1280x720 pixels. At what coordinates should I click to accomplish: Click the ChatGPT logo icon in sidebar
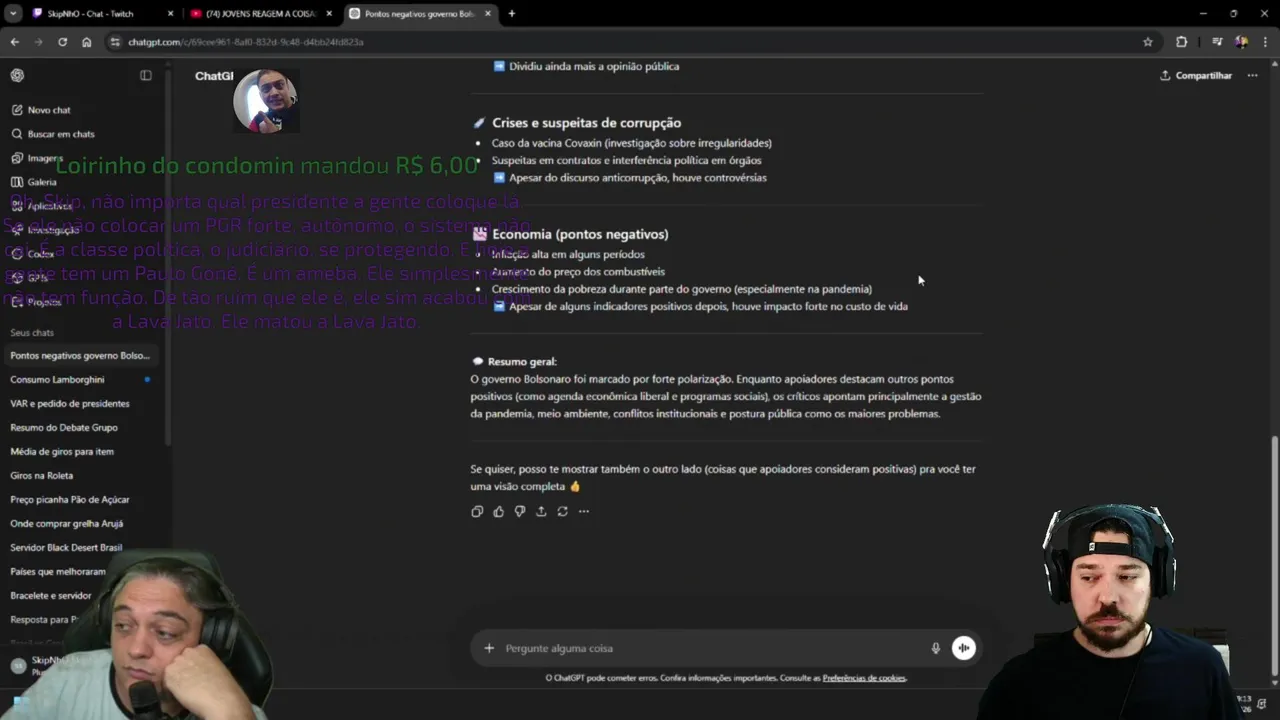[x=17, y=75]
